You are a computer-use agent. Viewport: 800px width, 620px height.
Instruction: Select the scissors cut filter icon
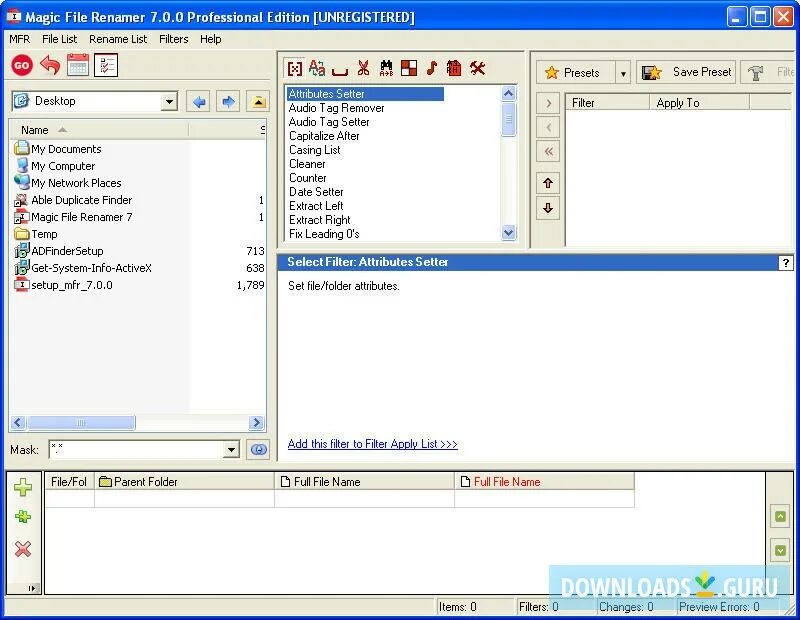(x=363, y=68)
